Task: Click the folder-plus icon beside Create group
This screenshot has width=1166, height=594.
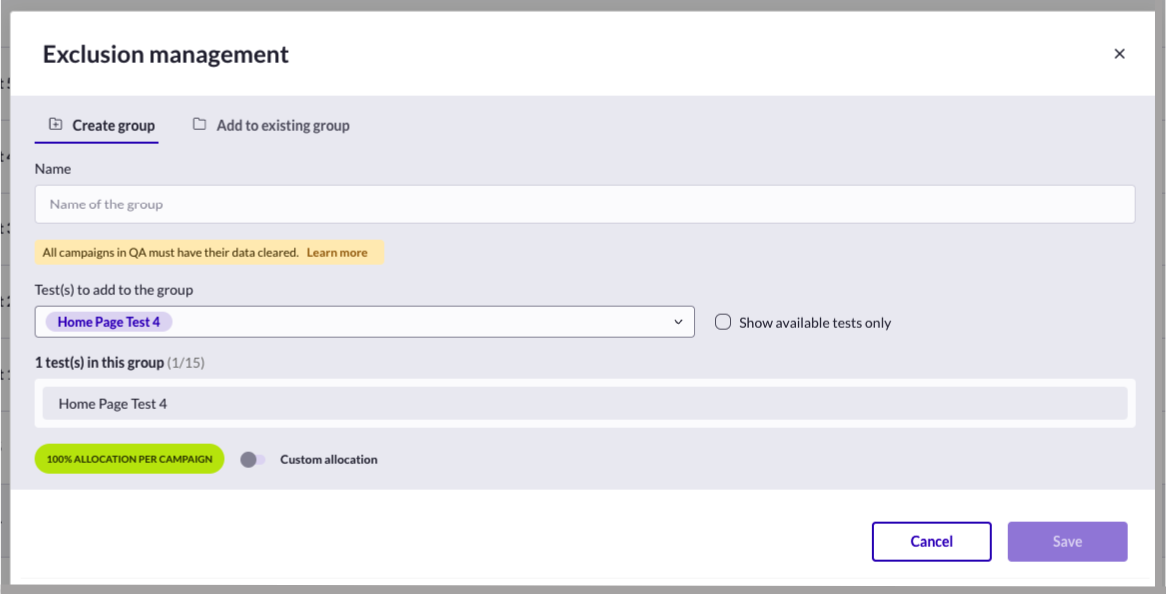Action: 55,124
